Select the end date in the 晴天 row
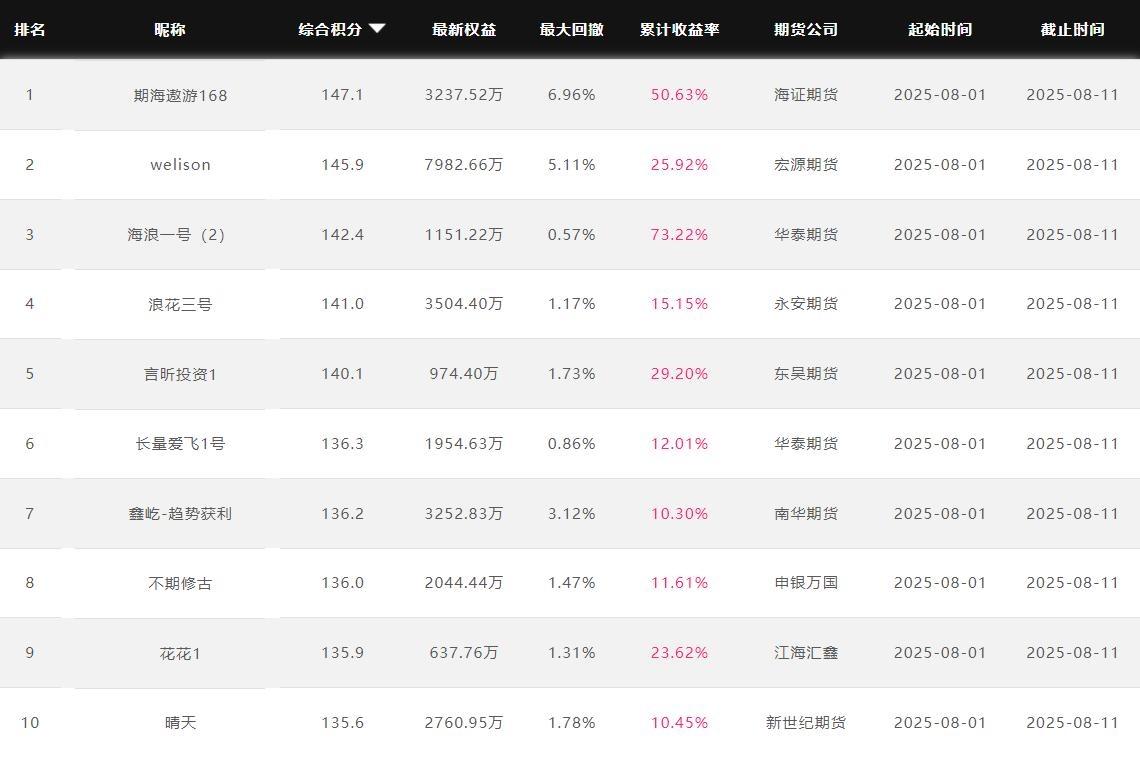 pyautogui.click(x=1072, y=722)
